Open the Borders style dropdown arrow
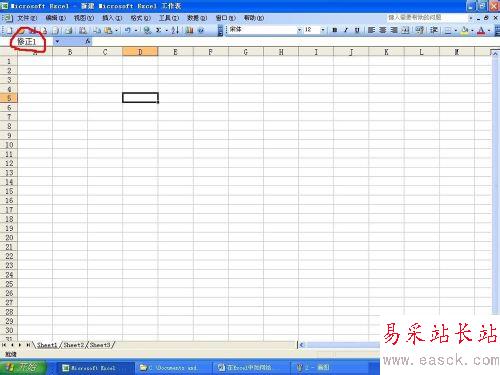 [x=456, y=30]
